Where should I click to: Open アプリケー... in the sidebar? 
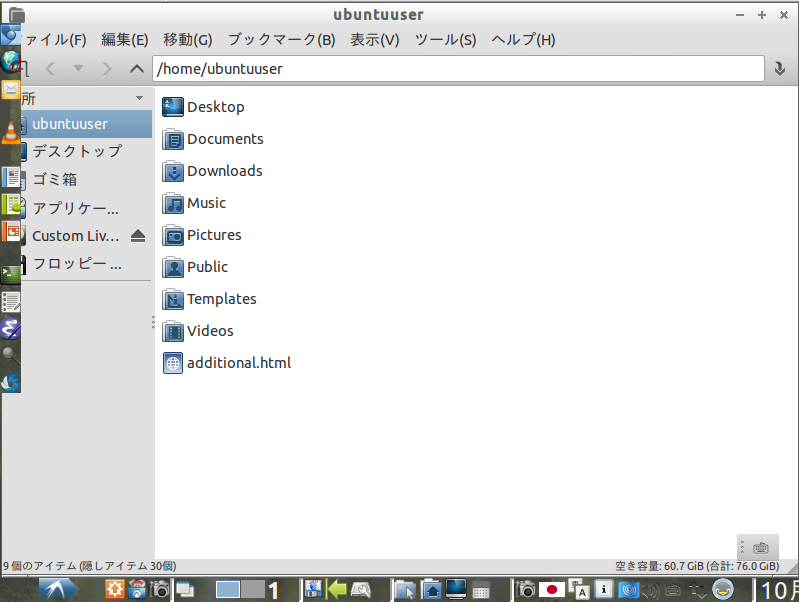pos(87,208)
